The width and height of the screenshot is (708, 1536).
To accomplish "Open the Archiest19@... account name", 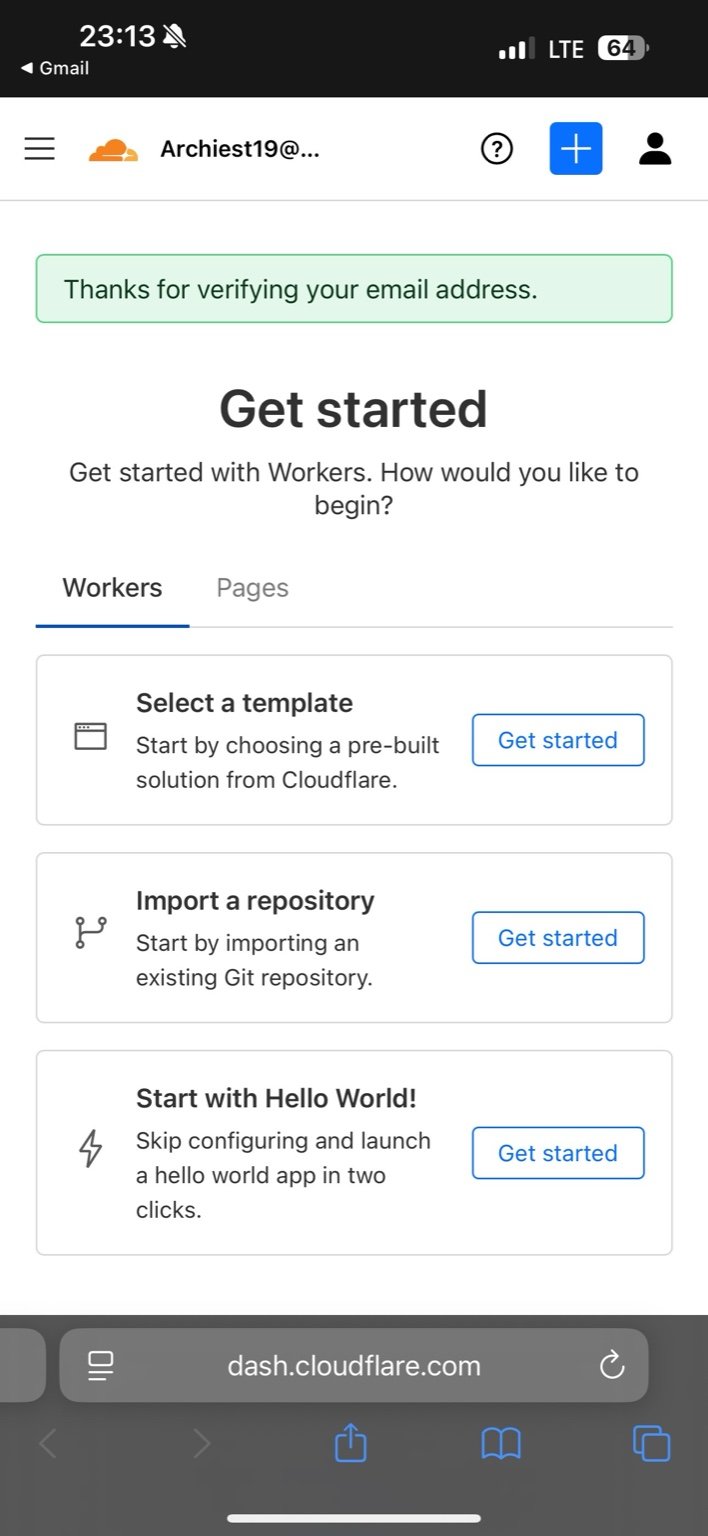I will (x=240, y=150).
